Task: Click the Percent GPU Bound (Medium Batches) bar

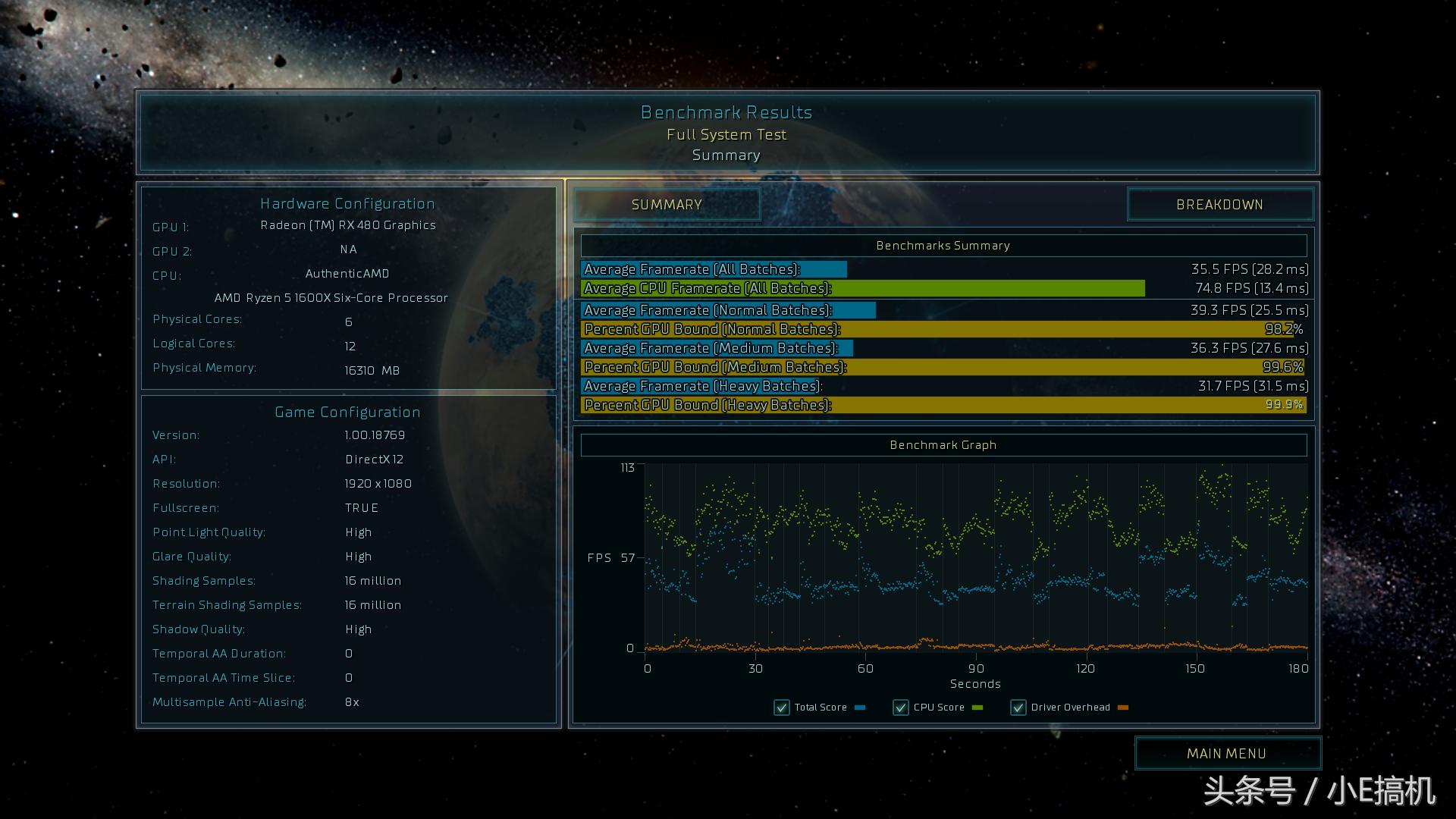Action: point(943,367)
